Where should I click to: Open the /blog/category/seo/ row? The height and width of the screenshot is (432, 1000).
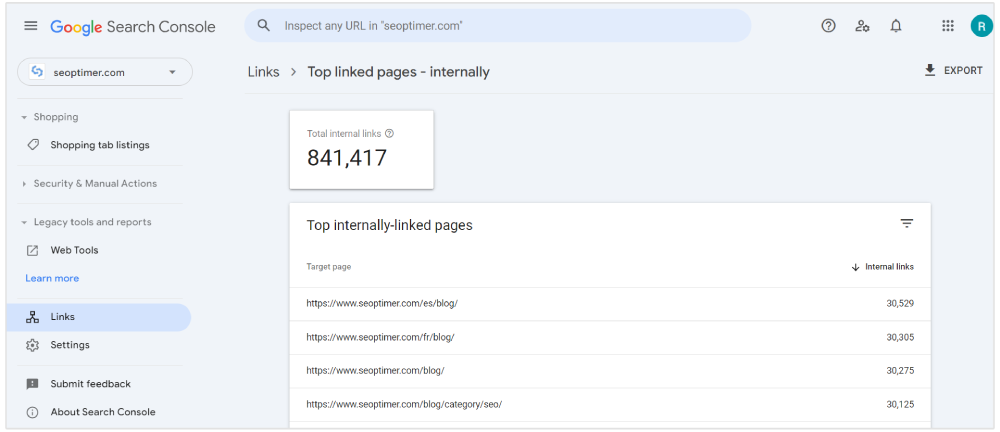point(610,404)
